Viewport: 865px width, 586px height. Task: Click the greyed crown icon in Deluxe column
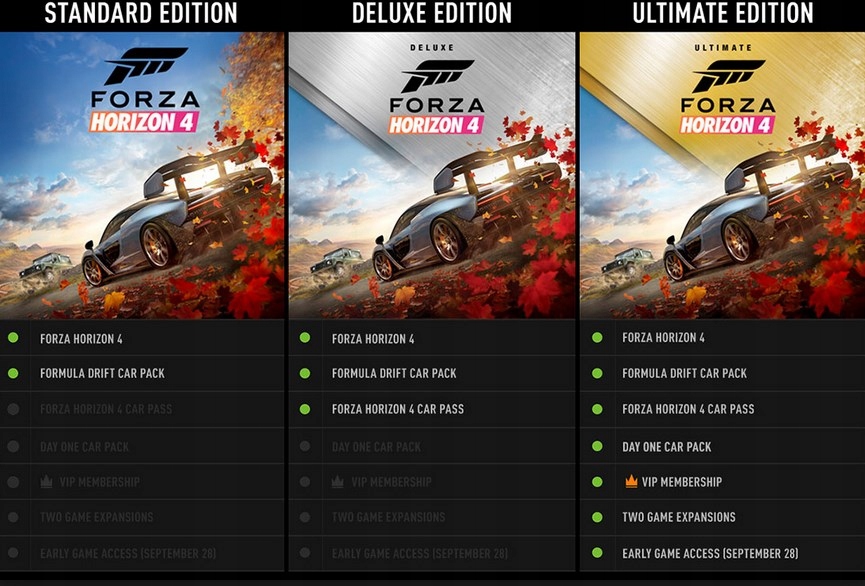338,481
